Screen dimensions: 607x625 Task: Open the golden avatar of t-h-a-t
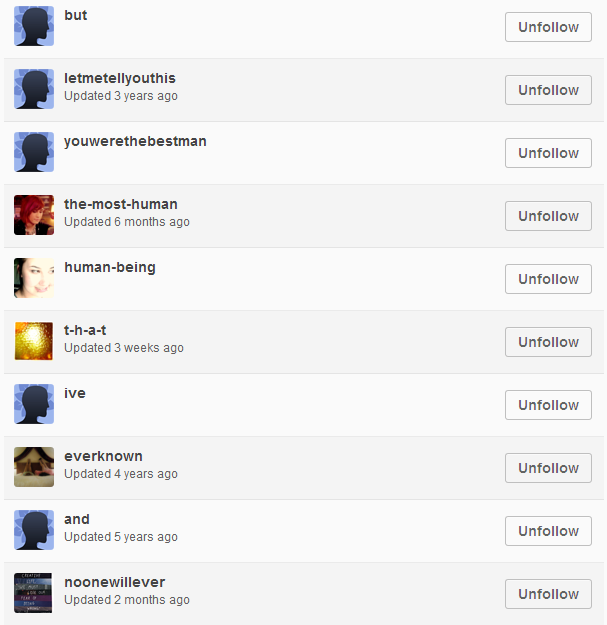[x=34, y=341]
